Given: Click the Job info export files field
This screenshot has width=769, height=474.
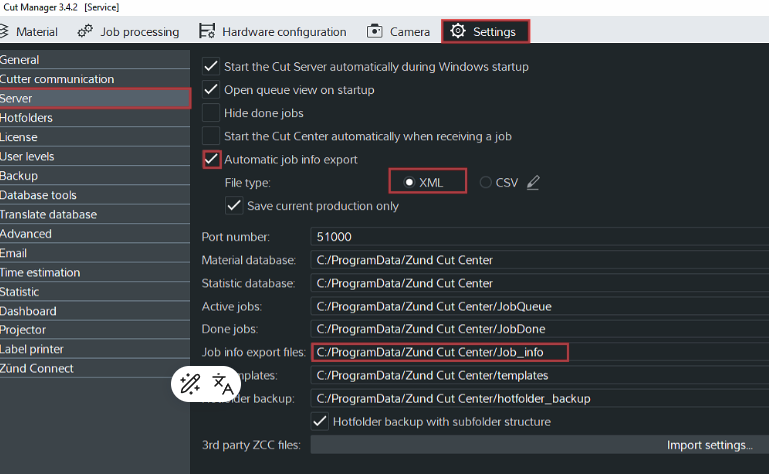Looking at the screenshot, I should [539, 352].
